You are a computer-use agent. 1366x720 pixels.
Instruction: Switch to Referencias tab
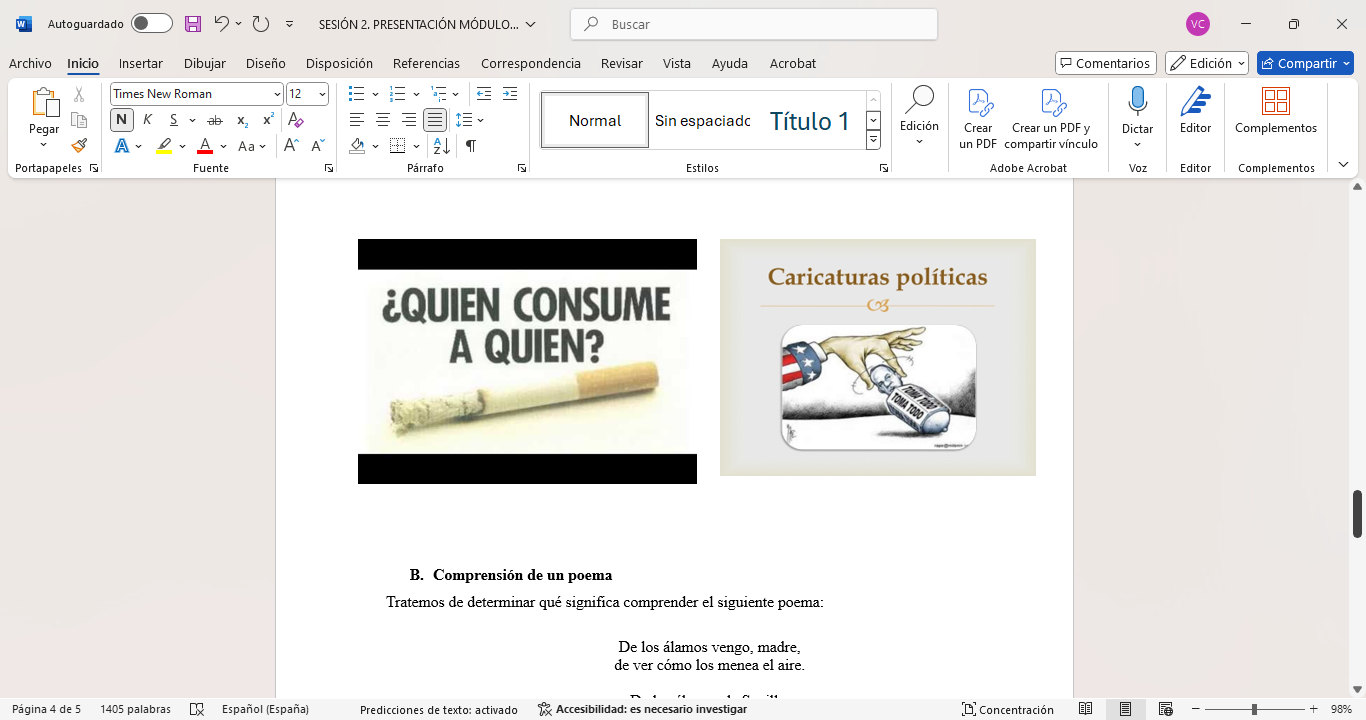[x=426, y=63]
